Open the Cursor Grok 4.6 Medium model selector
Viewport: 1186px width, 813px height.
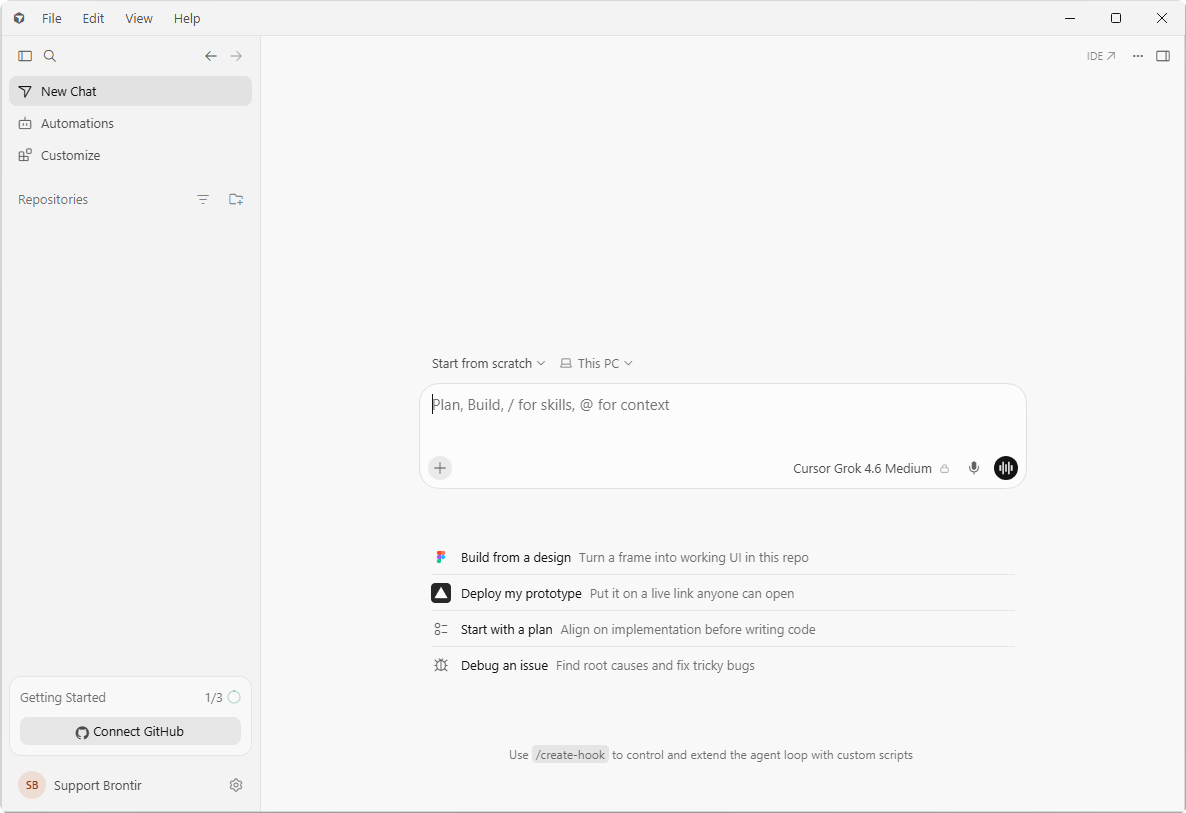coord(862,469)
